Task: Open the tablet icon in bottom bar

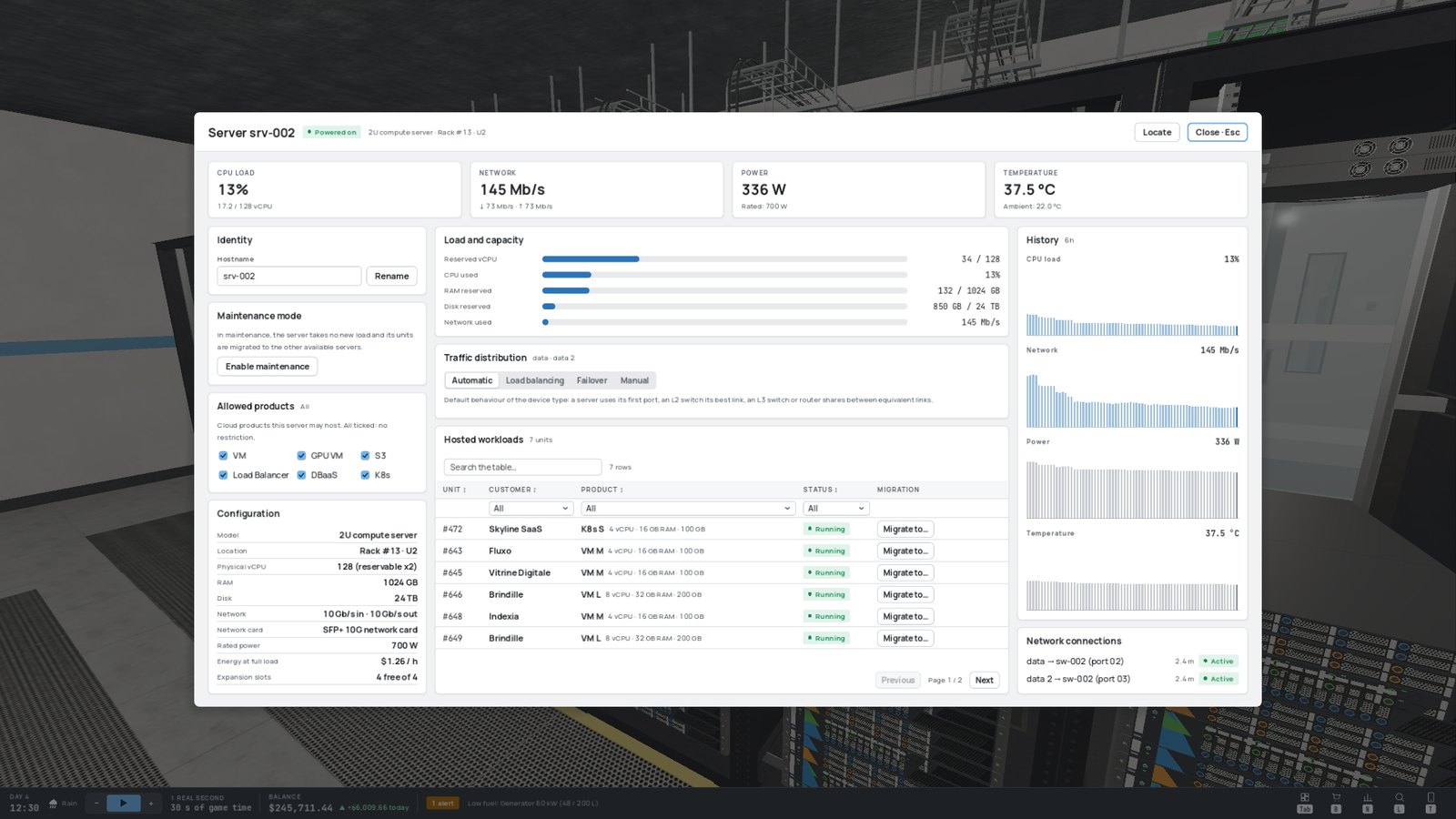Action: pos(1431,797)
